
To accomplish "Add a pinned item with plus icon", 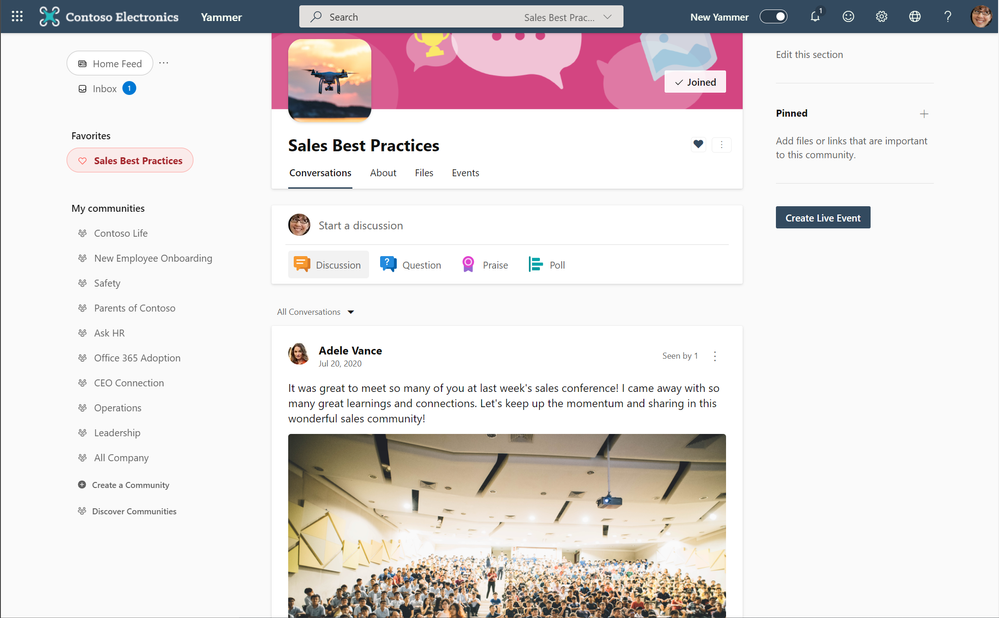I will tap(924, 114).
